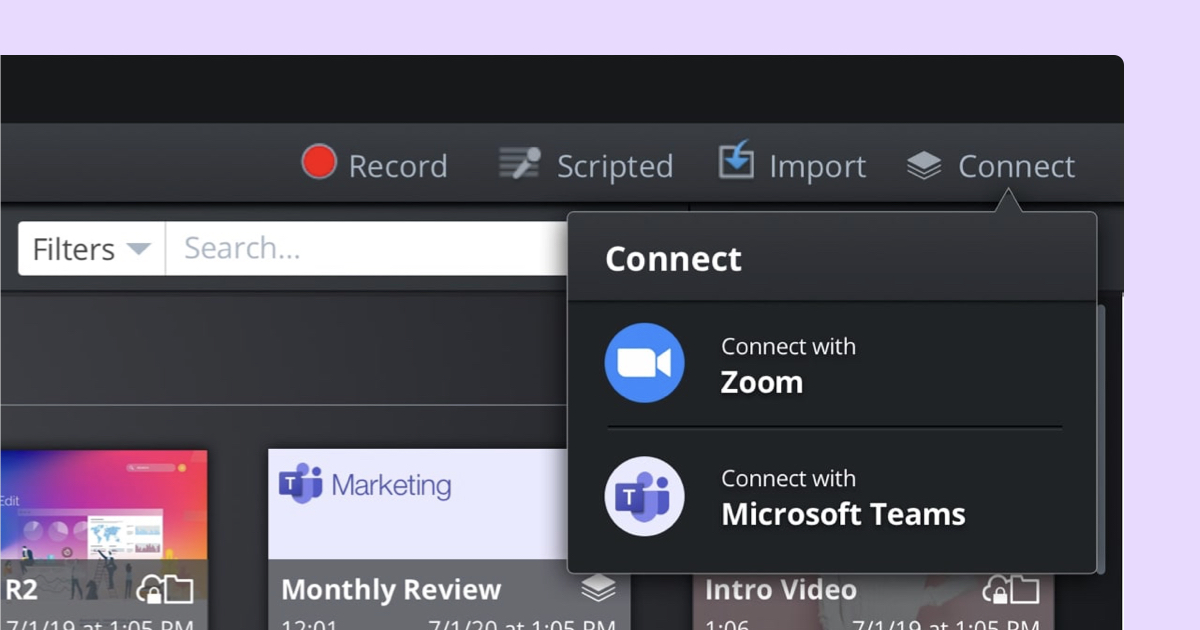Click the Connect popup scrollbar
This screenshot has height=630, width=1200.
(x=1103, y=438)
